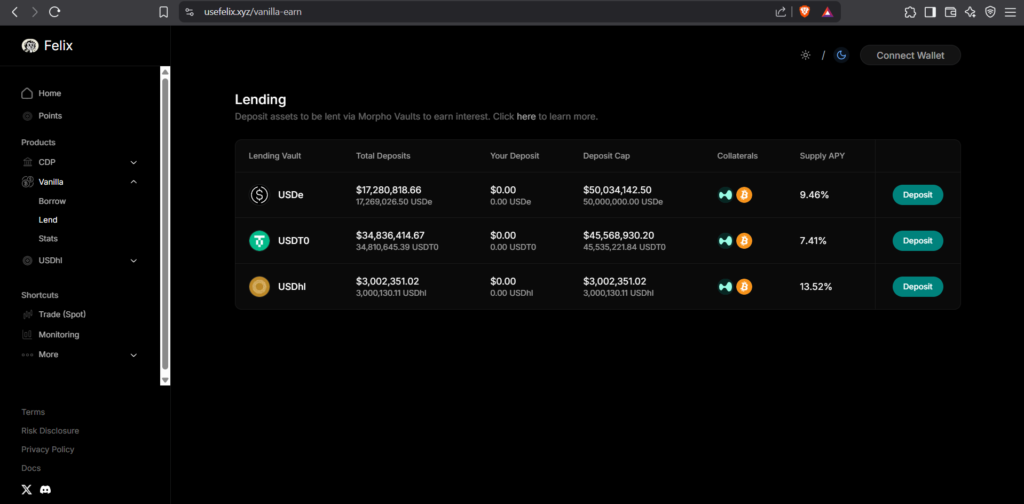Screen dimensions: 1024x504
Task: Click the USDe token icon
Action: tap(259, 195)
